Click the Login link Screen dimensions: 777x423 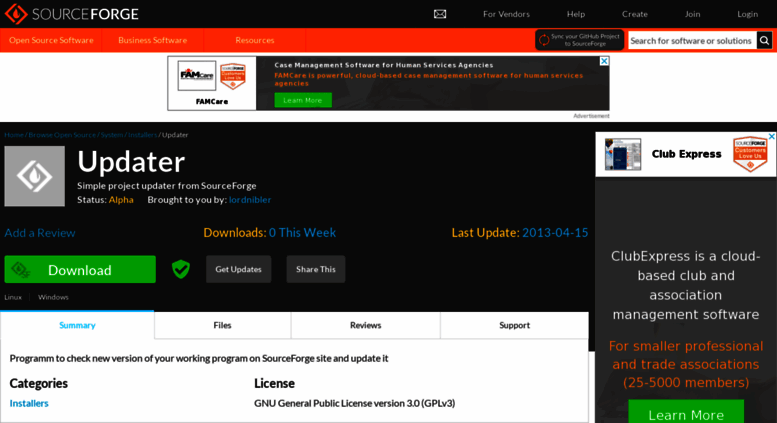pyautogui.click(x=747, y=14)
